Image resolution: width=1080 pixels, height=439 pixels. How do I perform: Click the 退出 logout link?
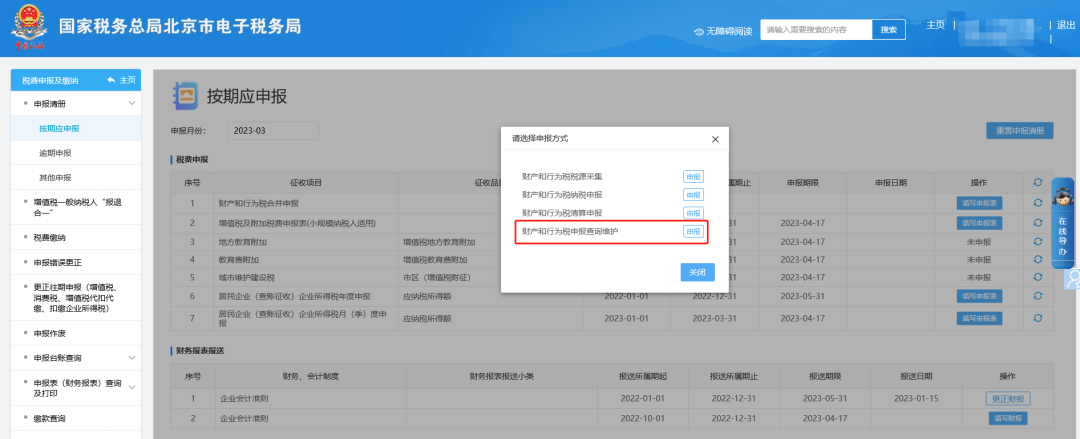pyautogui.click(x=1066, y=25)
